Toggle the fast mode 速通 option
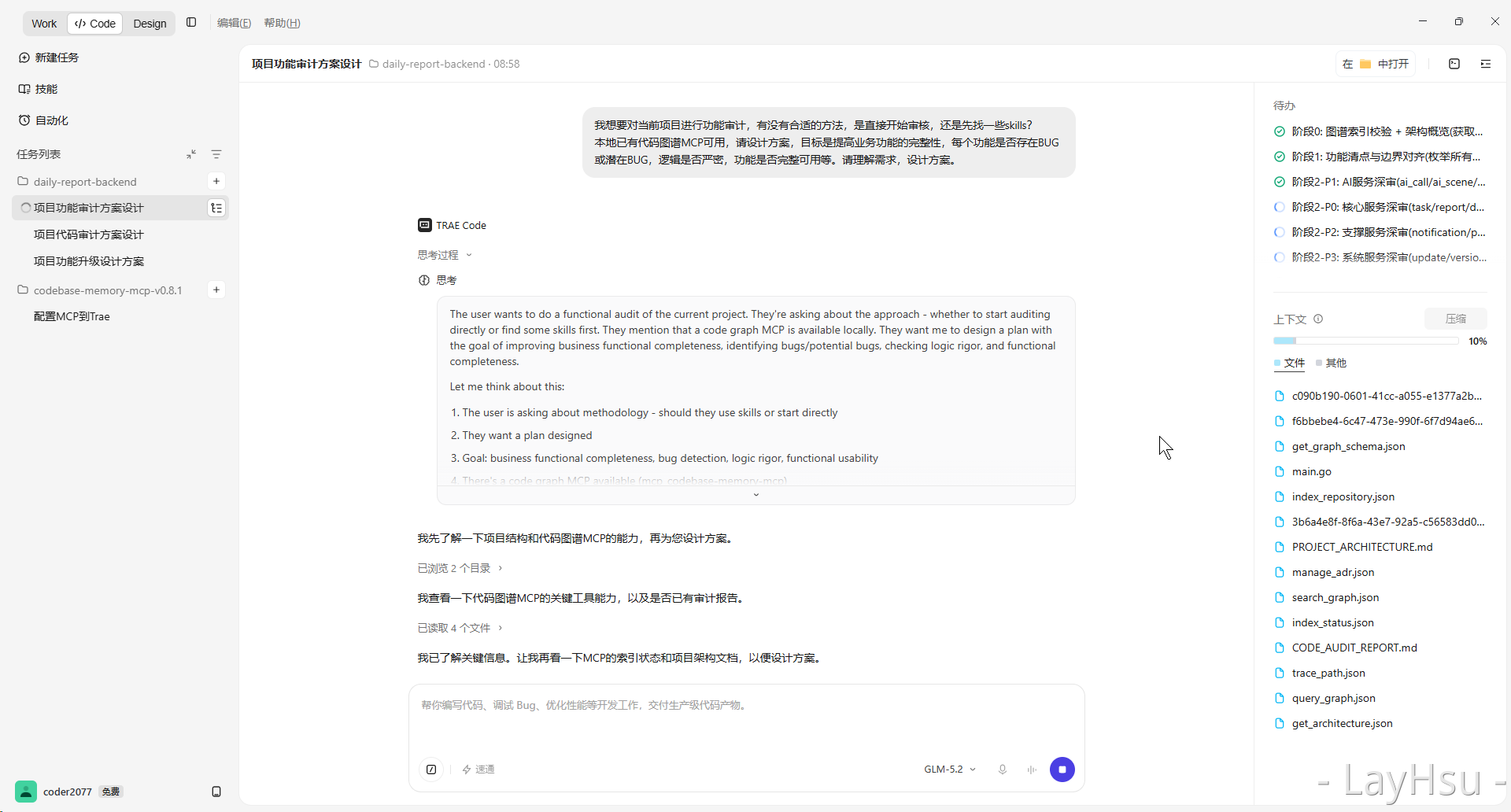Screen dimensions: 1511x812 [478, 770]
